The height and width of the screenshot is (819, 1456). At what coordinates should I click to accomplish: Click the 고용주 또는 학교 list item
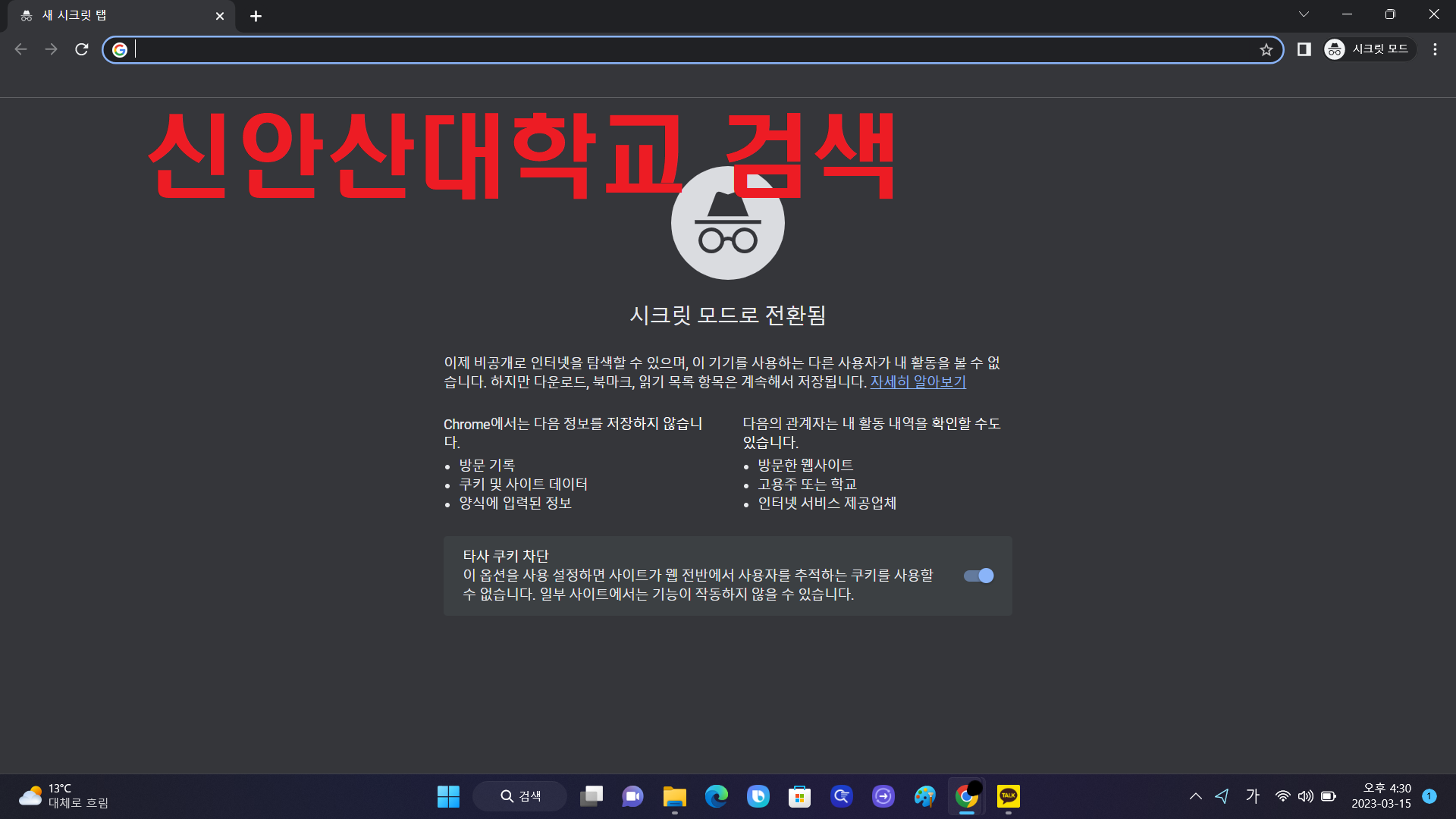point(807,484)
